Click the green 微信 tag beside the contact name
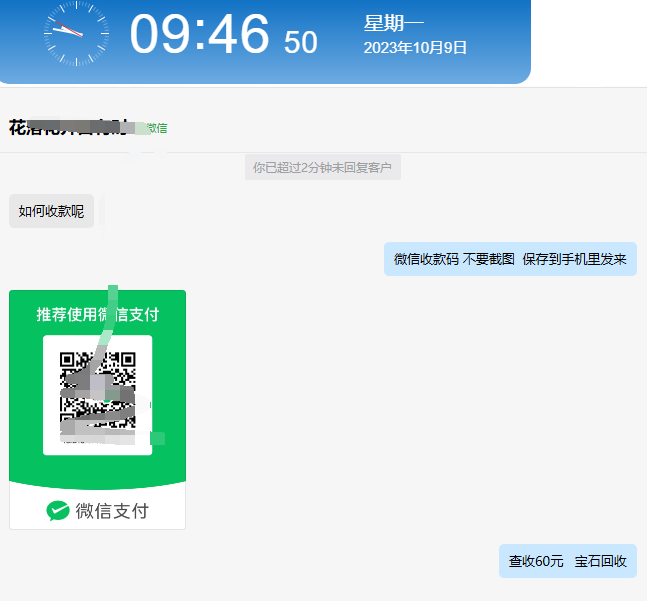Screen dimensions: 647x601 (157, 128)
